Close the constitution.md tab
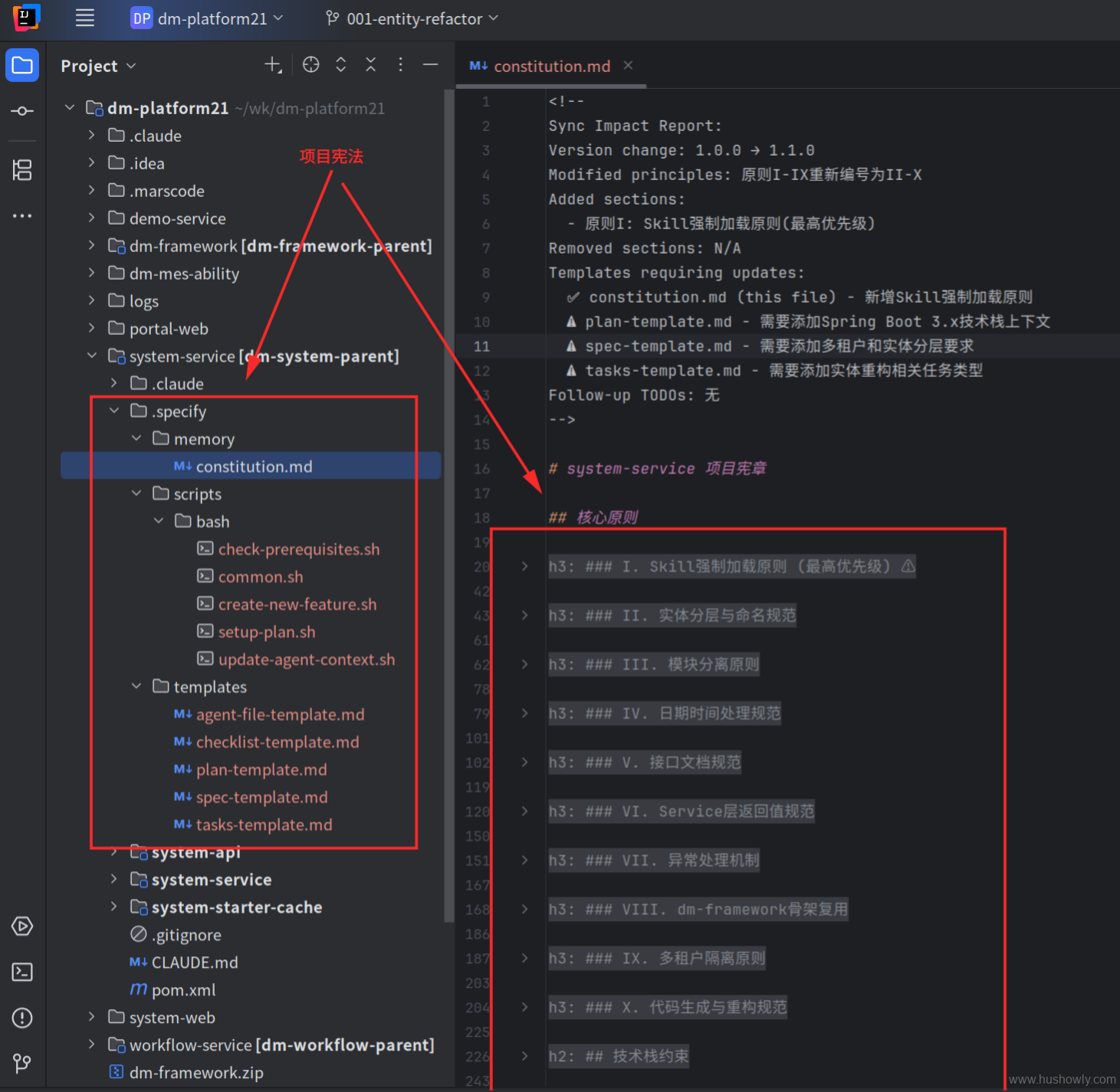The image size is (1120, 1092). point(628,66)
